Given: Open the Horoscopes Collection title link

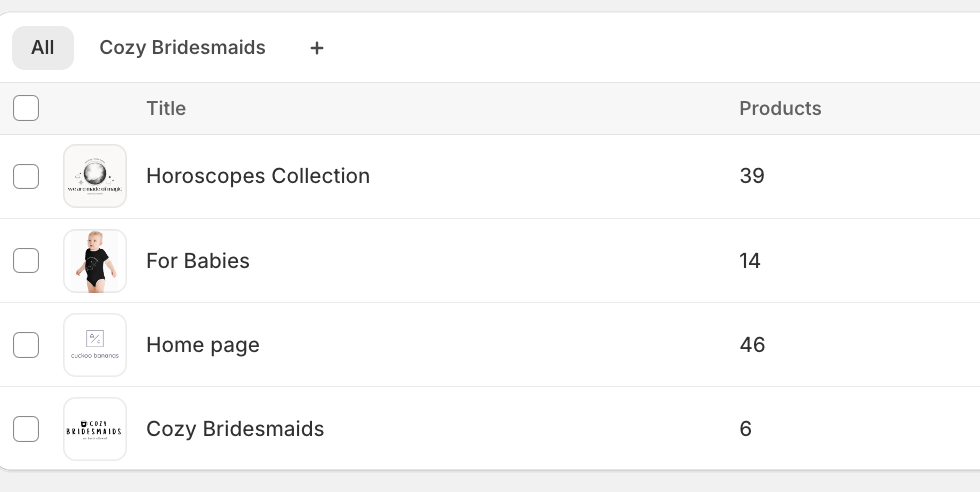Looking at the screenshot, I should tap(258, 176).
